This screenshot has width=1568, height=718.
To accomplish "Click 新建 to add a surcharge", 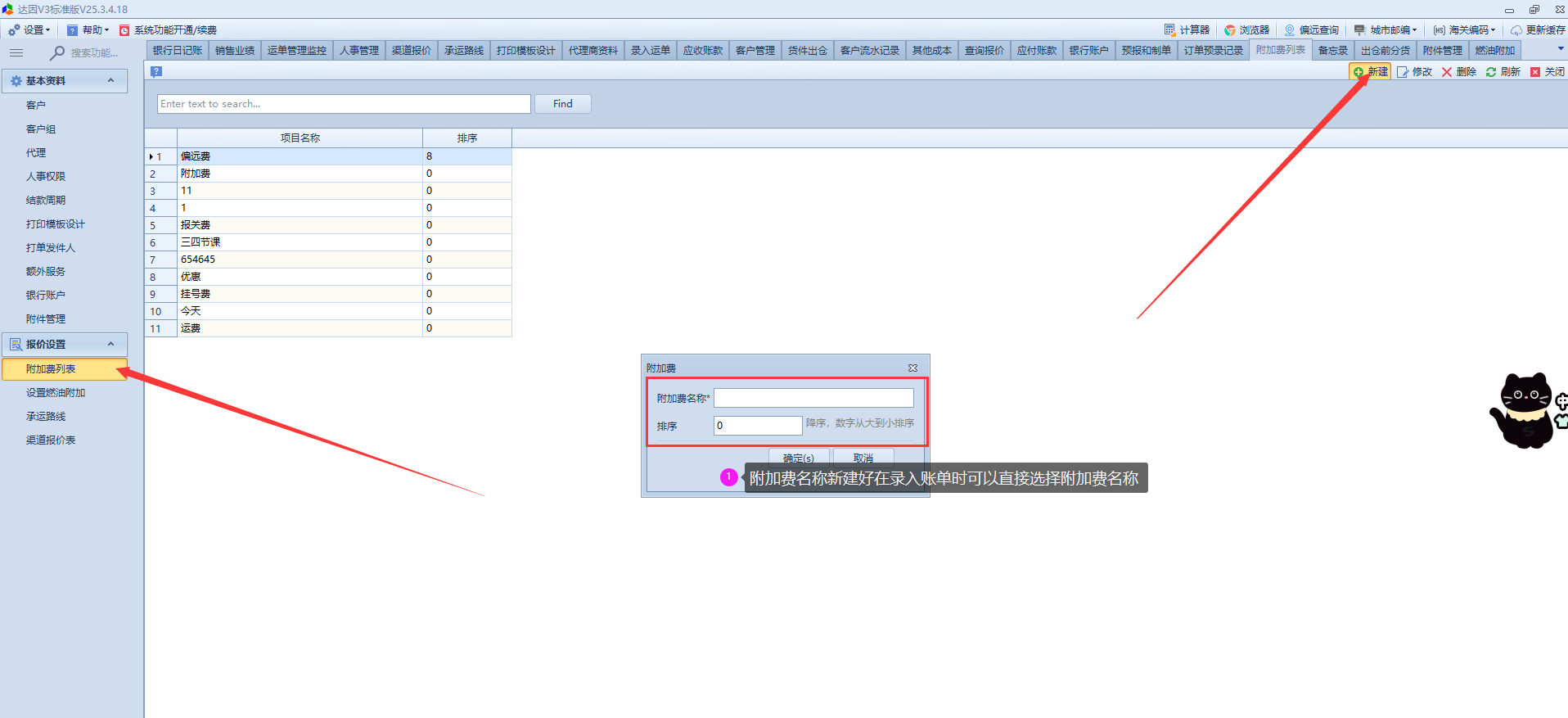I will point(1370,72).
